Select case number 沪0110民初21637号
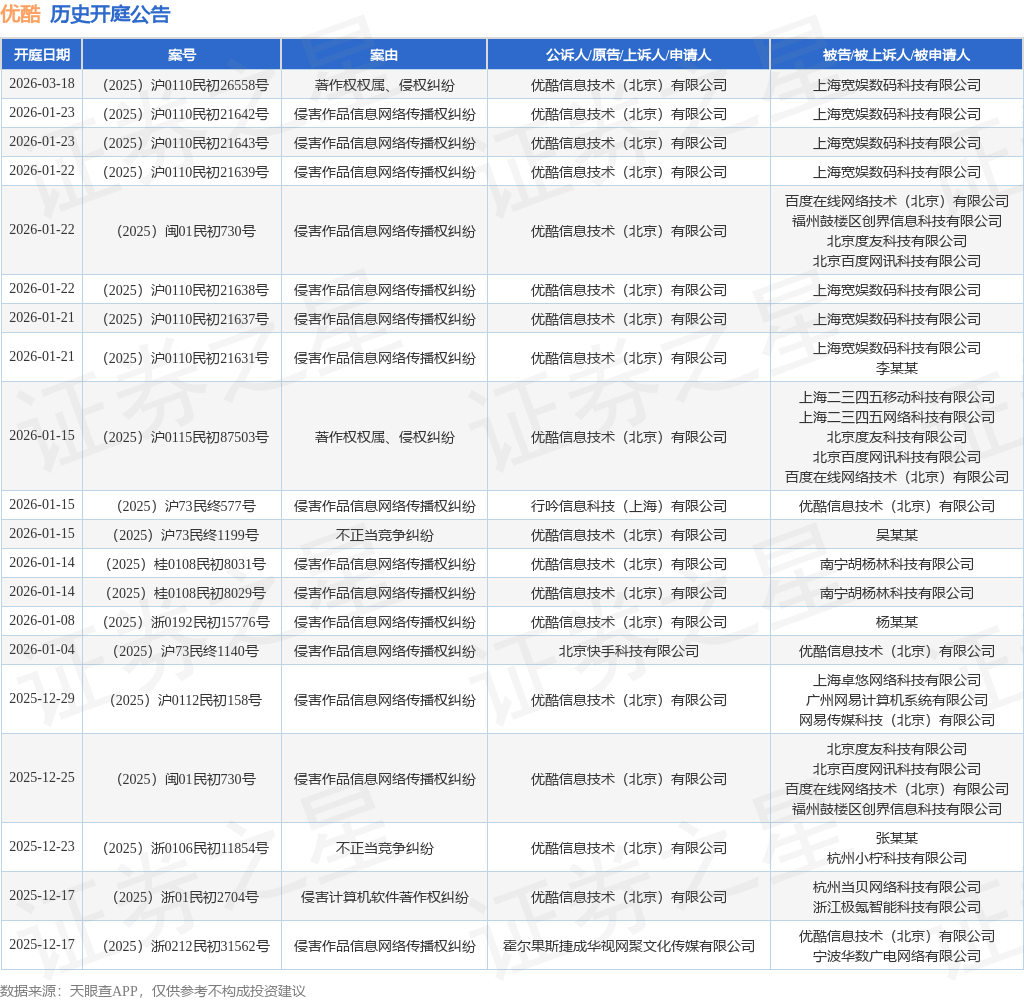This screenshot has height=1000, width=1024. [x=185, y=319]
